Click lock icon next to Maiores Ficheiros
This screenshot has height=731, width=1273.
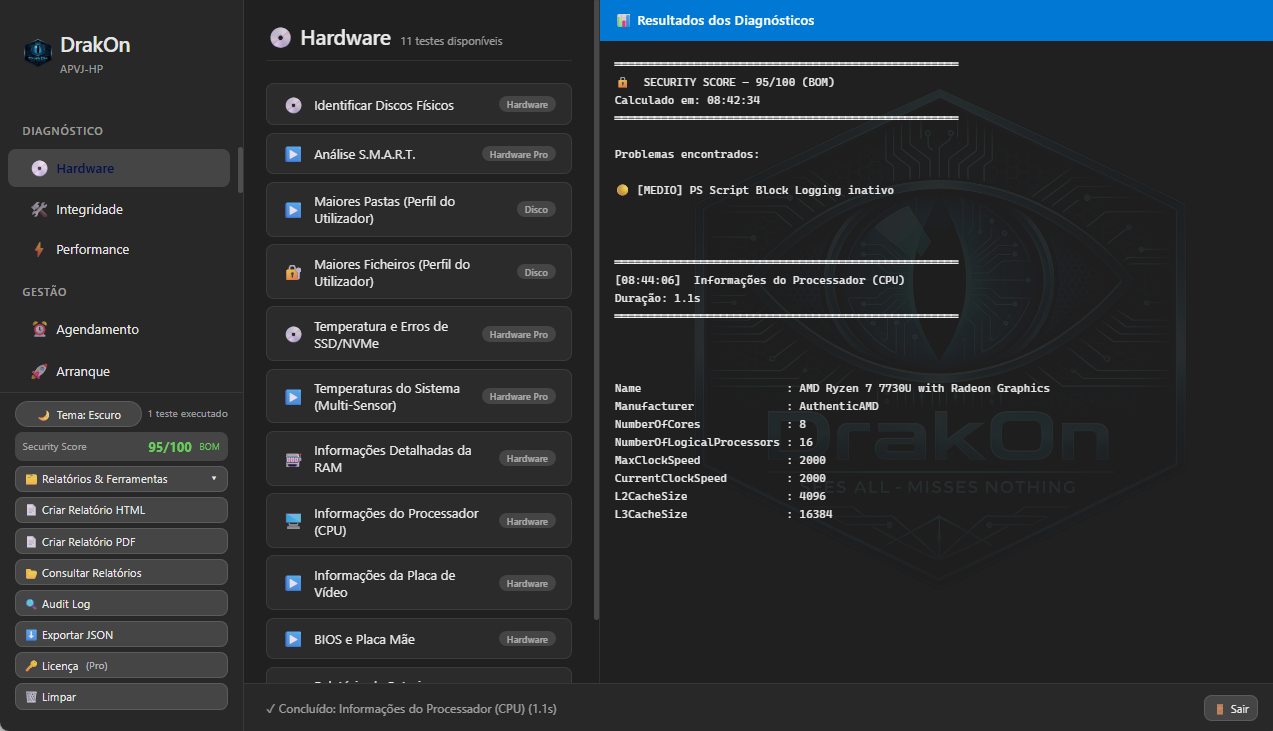point(293,272)
